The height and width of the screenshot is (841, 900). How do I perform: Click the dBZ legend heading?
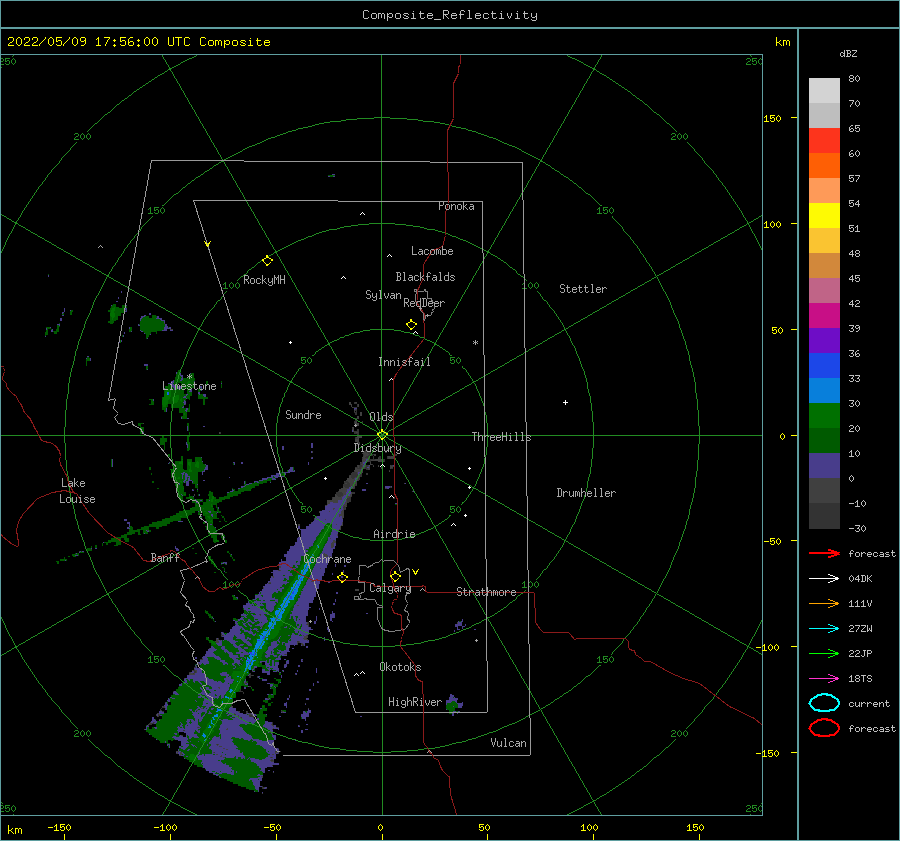[848, 53]
